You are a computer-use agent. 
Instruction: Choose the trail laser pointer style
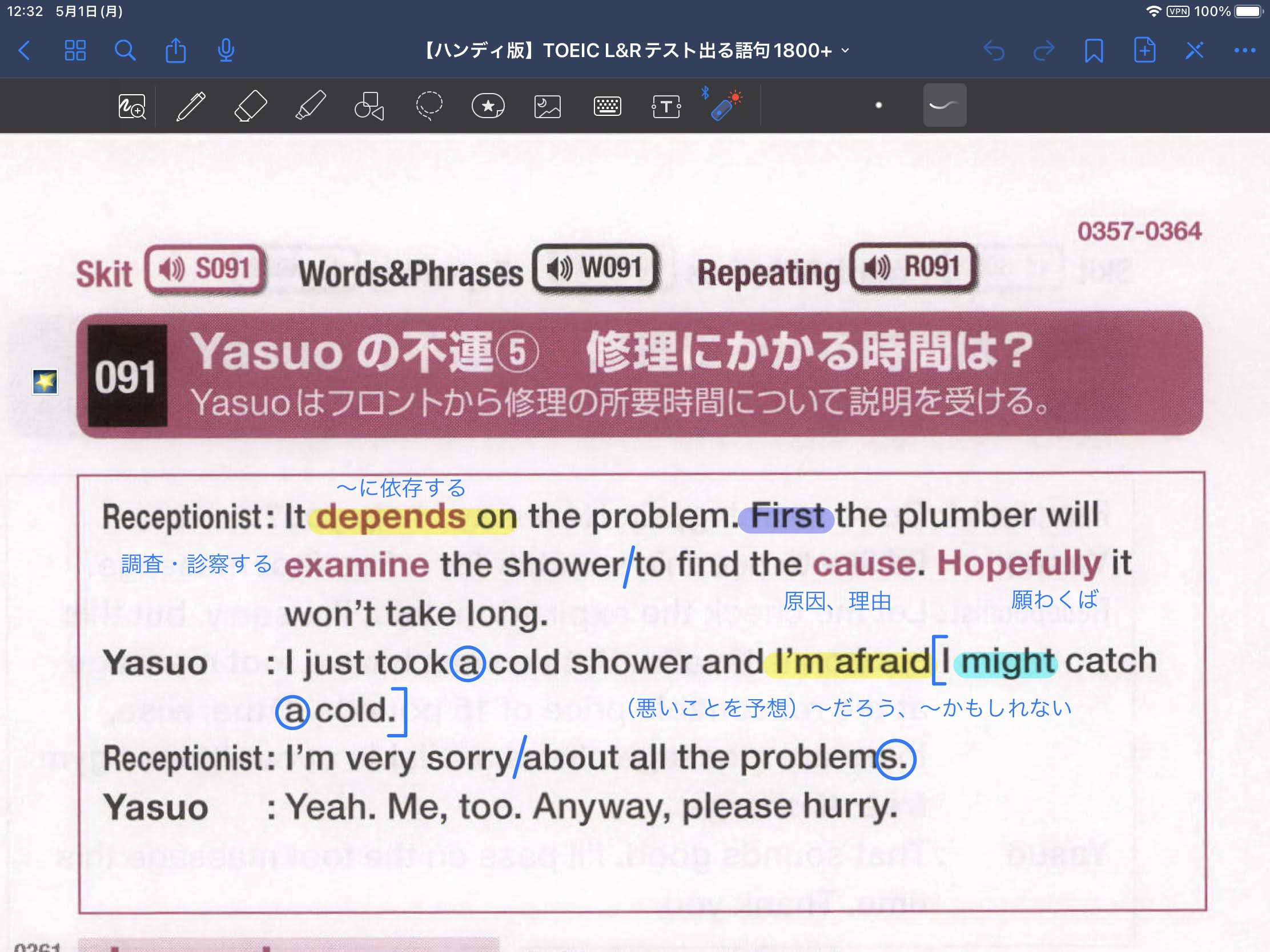coord(945,105)
